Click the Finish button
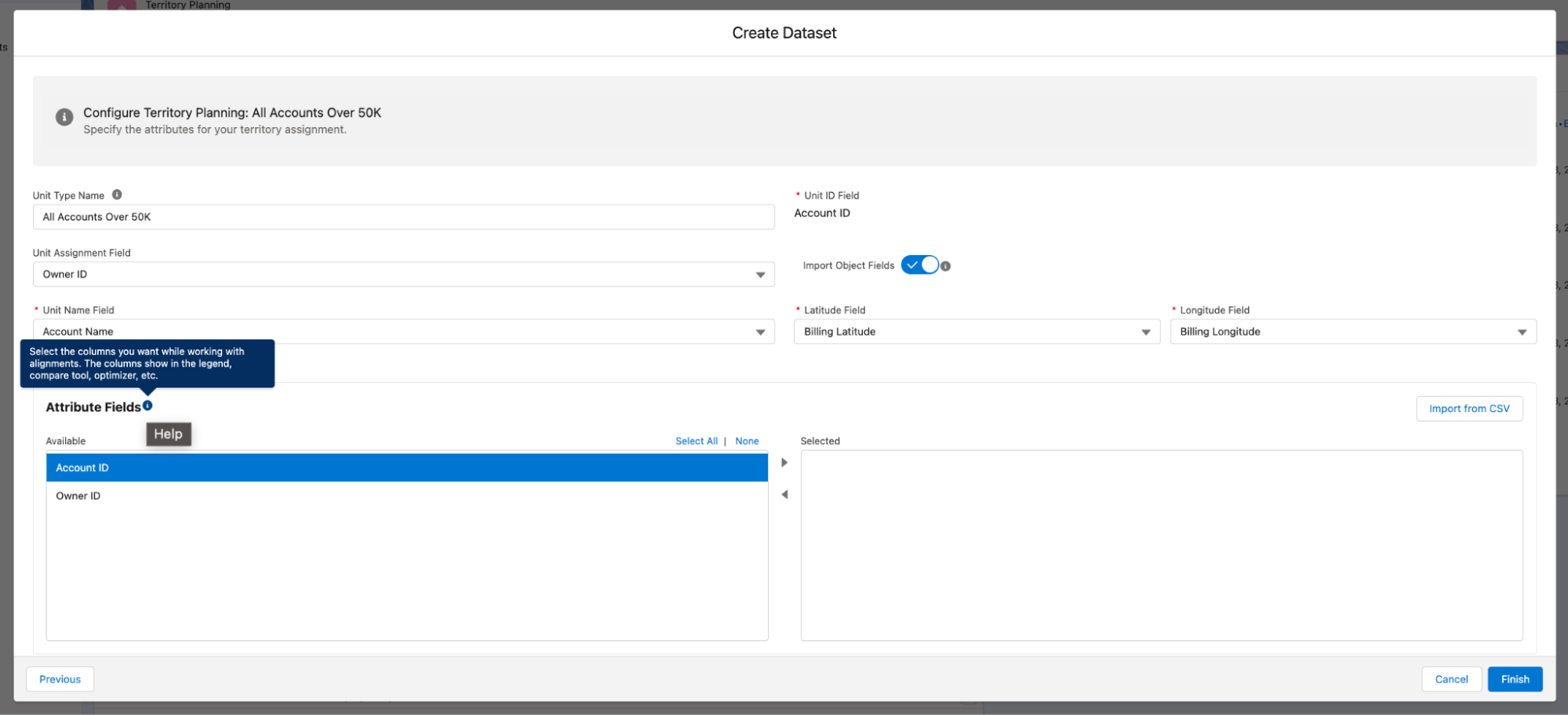The width and height of the screenshot is (1568, 715). coord(1515,680)
